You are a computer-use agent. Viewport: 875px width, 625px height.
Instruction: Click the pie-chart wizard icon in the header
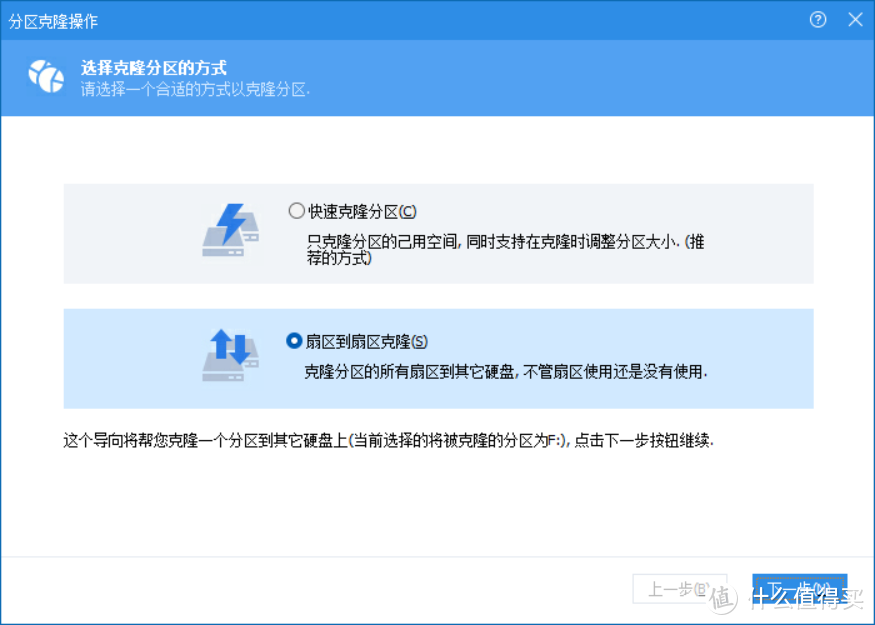(46, 76)
